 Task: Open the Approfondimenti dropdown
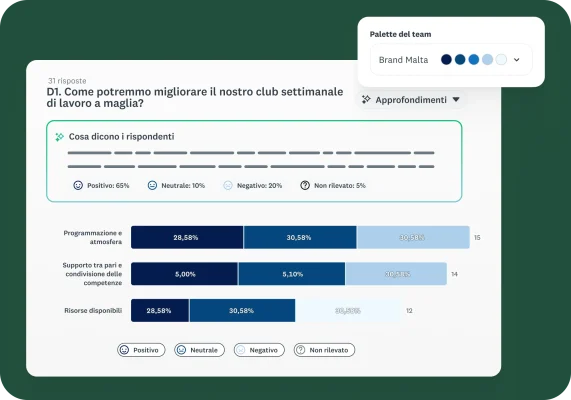[411, 99]
